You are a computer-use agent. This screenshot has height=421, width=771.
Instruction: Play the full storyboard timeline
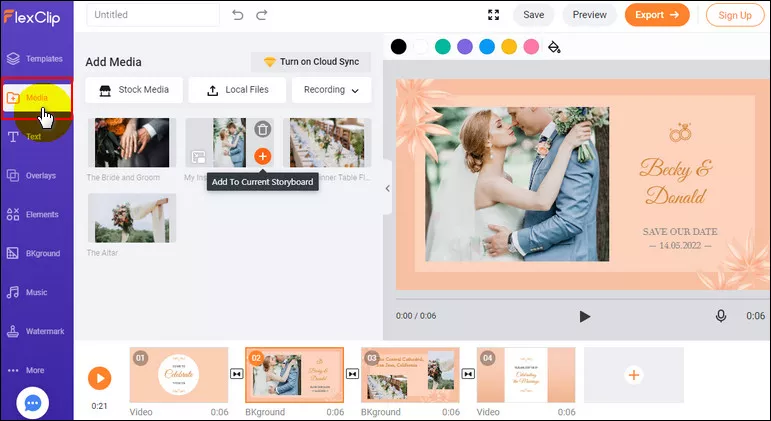[99, 378]
